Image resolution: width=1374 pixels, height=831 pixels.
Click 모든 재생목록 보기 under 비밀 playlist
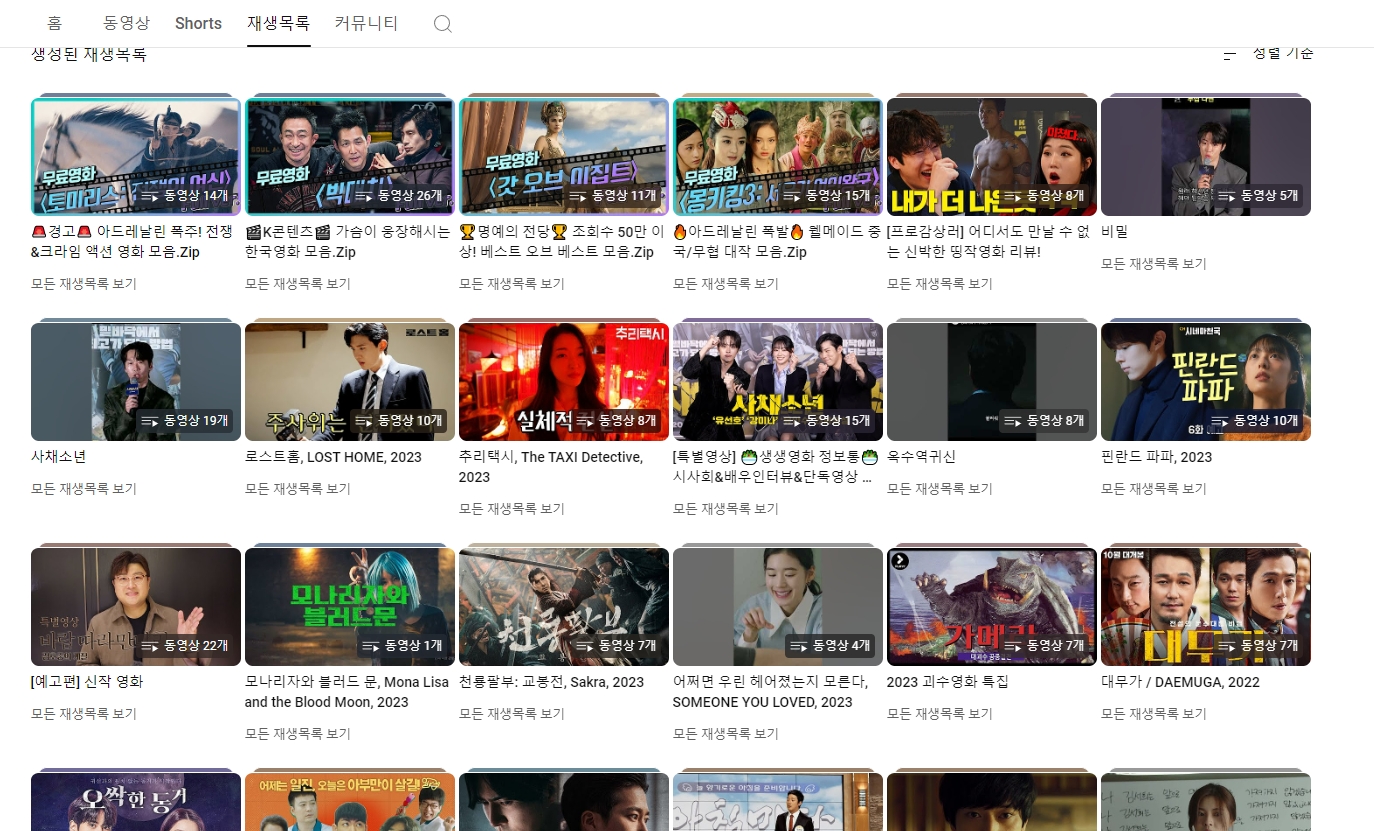pyautogui.click(x=1154, y=264)
